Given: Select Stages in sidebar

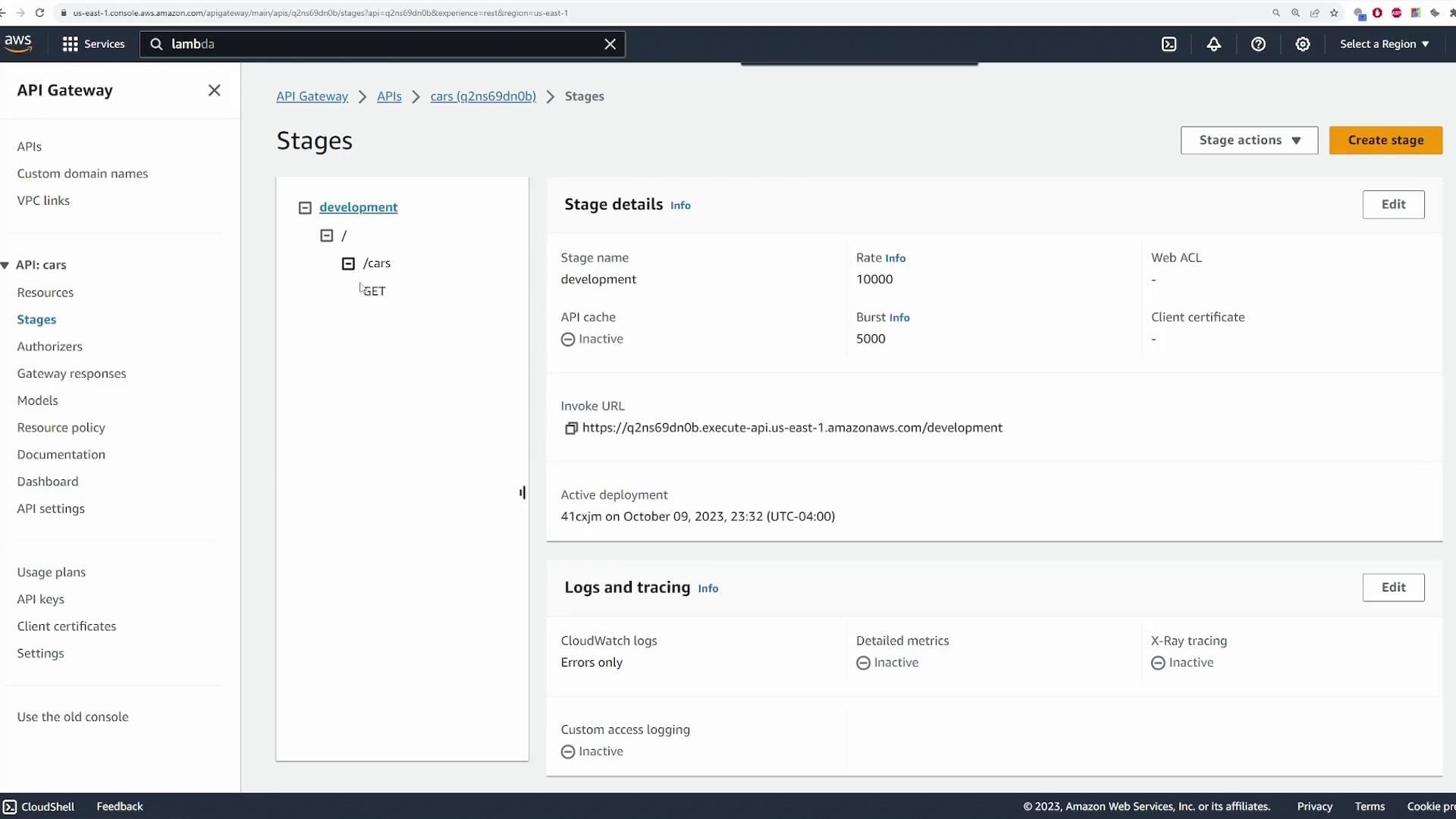Looking at the screenshot, I should [x=36, y=319].
